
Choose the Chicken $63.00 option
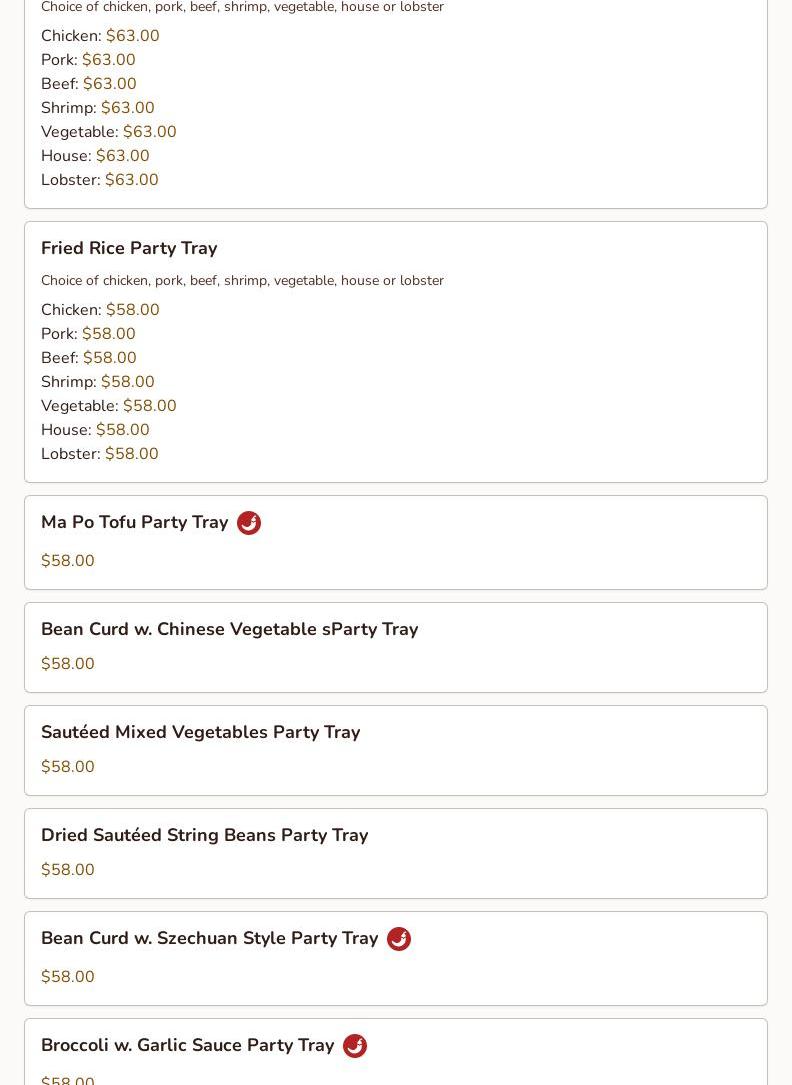pyautogui.click(x=100, y=35)
